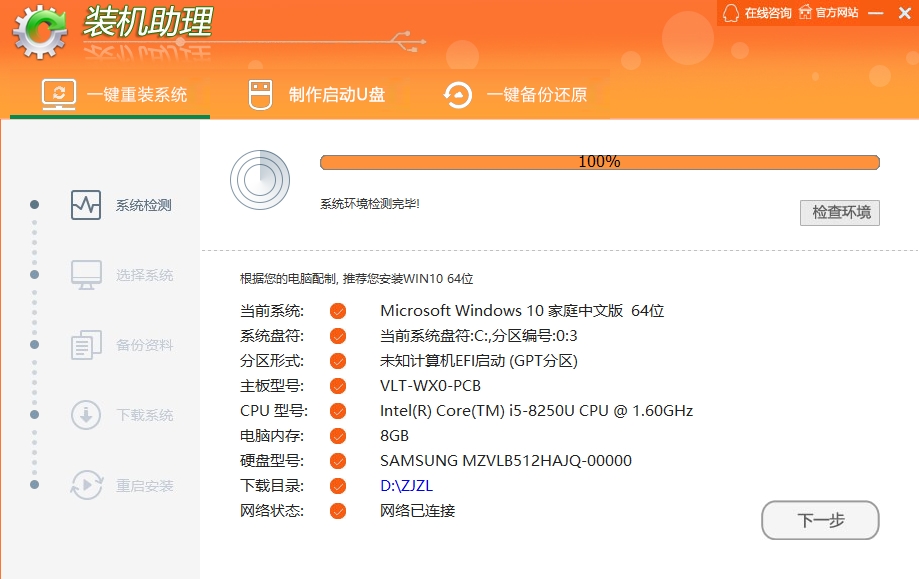The height and width of the screenshot is (579, 919).
Task: Minimize the 装机助理 window
Action: click(x=876, y=13)
